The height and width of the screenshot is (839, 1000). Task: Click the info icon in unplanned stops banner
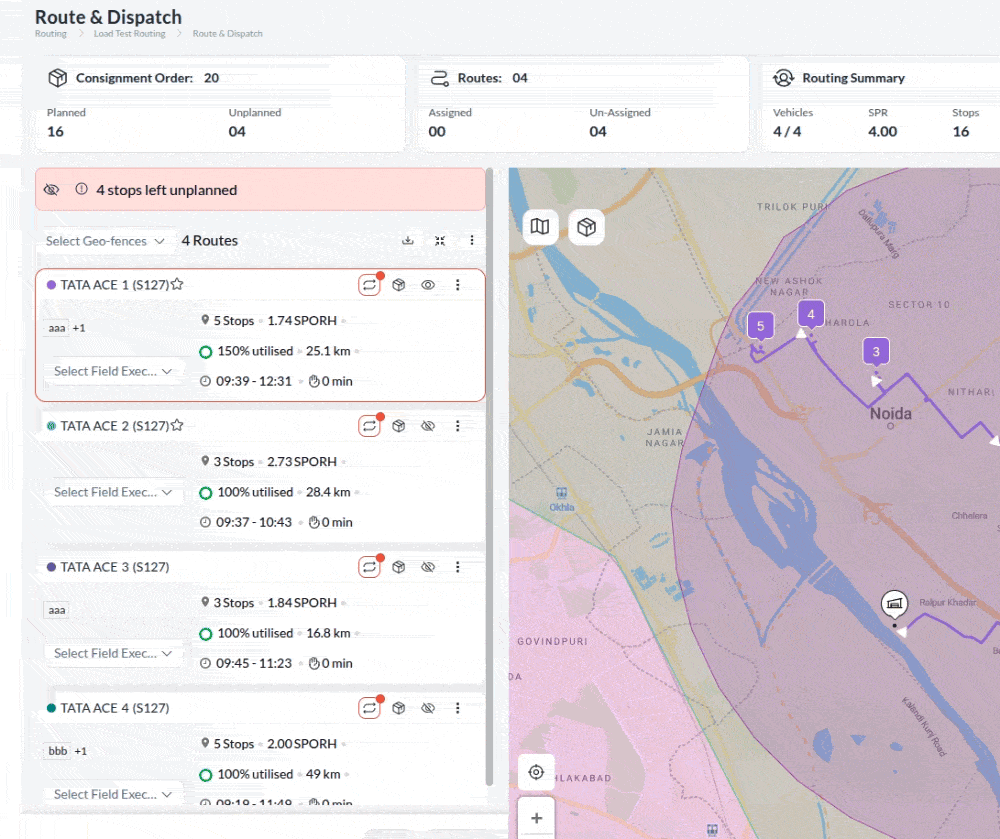pyautogui.click(x=82, y=189)
